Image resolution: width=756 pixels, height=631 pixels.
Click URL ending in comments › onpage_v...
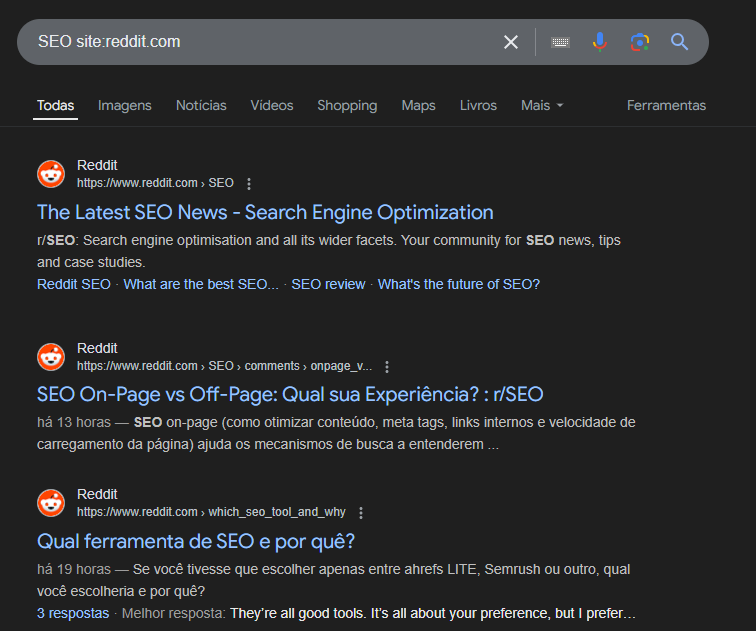tap(225, 366)
